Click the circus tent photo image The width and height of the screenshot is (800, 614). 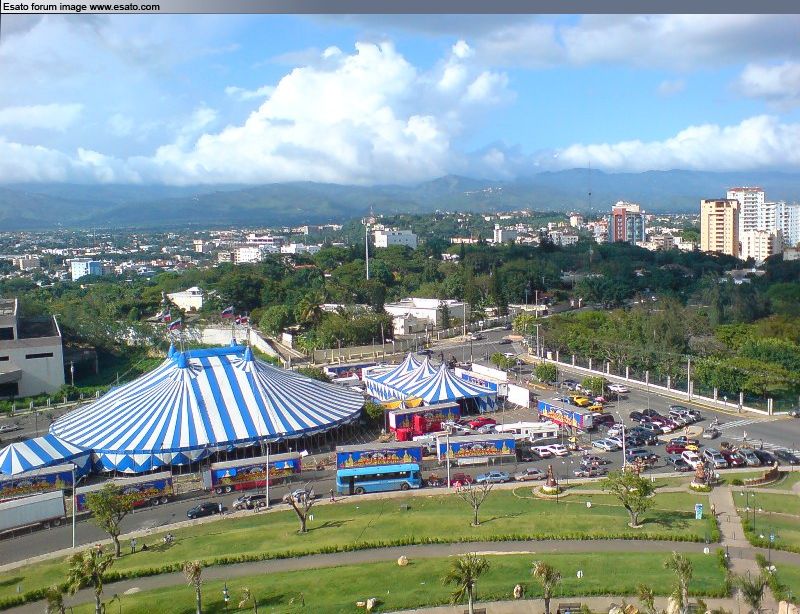point(400,313)
